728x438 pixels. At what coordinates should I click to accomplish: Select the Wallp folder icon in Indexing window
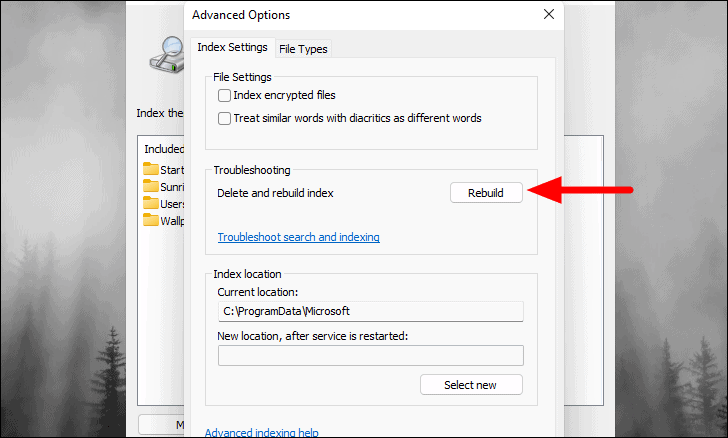(150, 220)
